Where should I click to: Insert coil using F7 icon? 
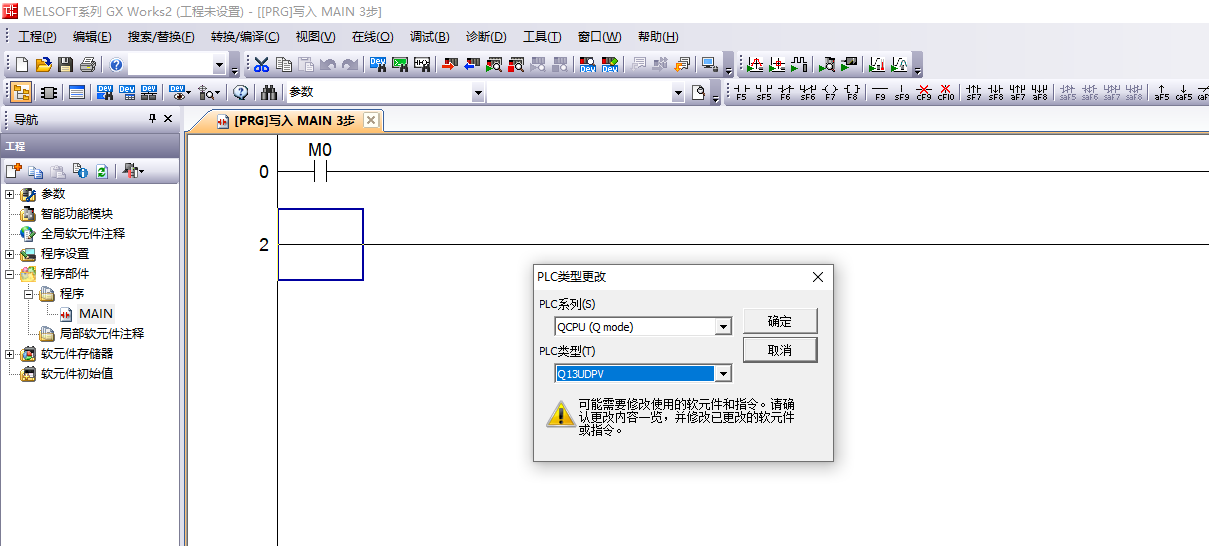click(830, 93)
